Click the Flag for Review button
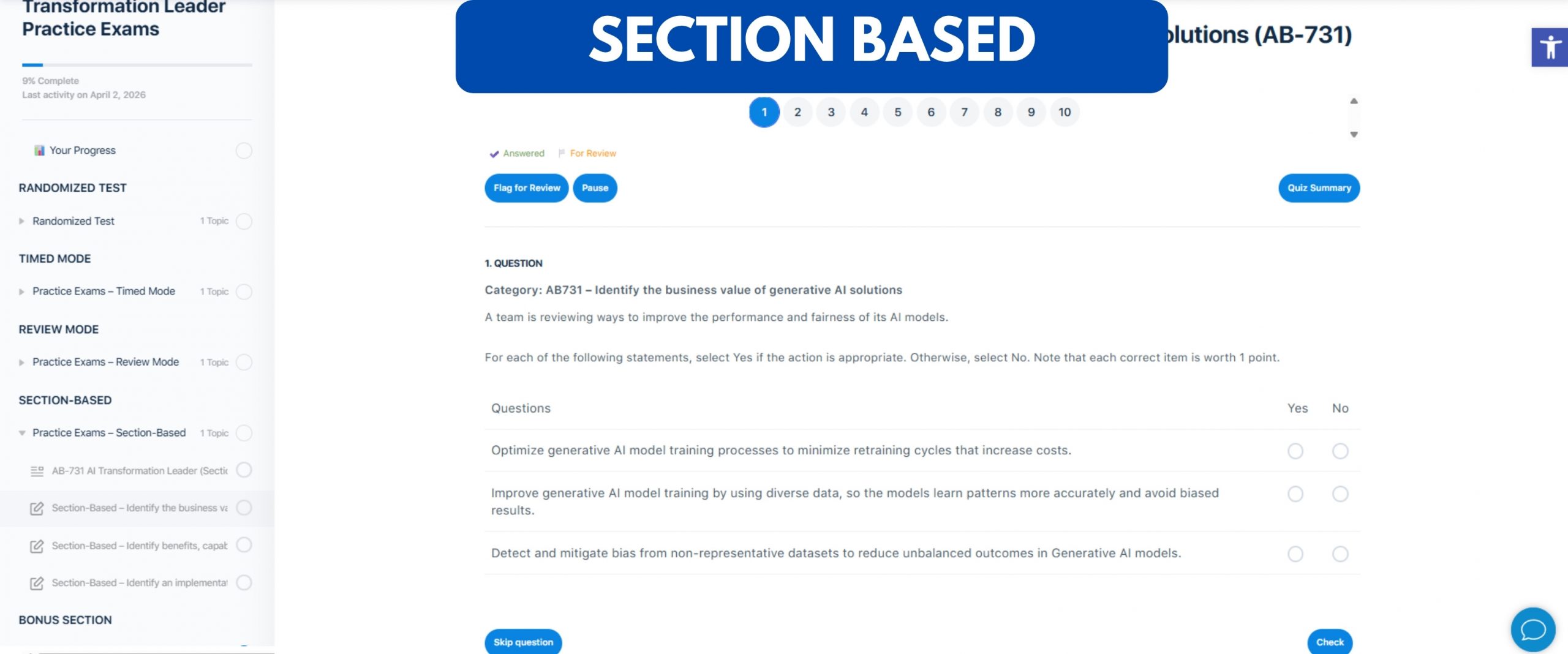The width and height of the screenshot is (1568, 654). pos(527,188)
